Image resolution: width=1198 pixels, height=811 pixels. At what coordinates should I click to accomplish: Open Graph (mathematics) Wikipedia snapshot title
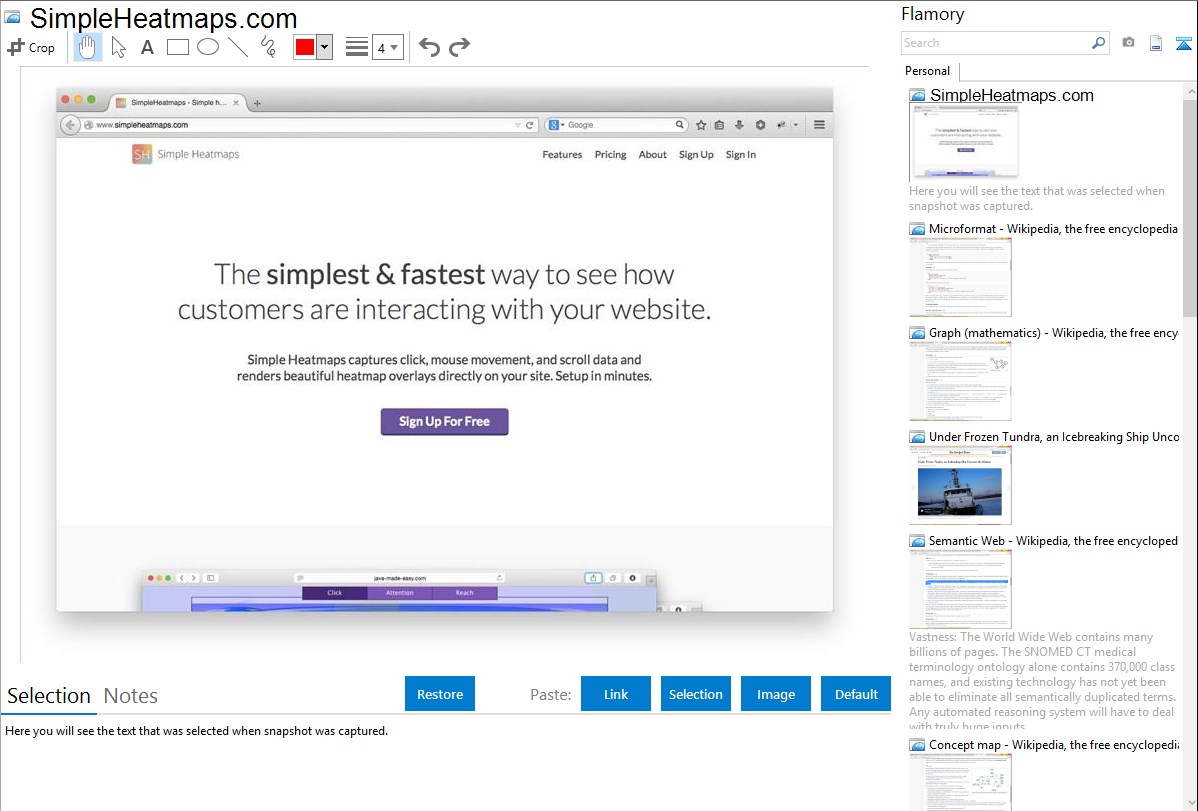[1053, 333]
